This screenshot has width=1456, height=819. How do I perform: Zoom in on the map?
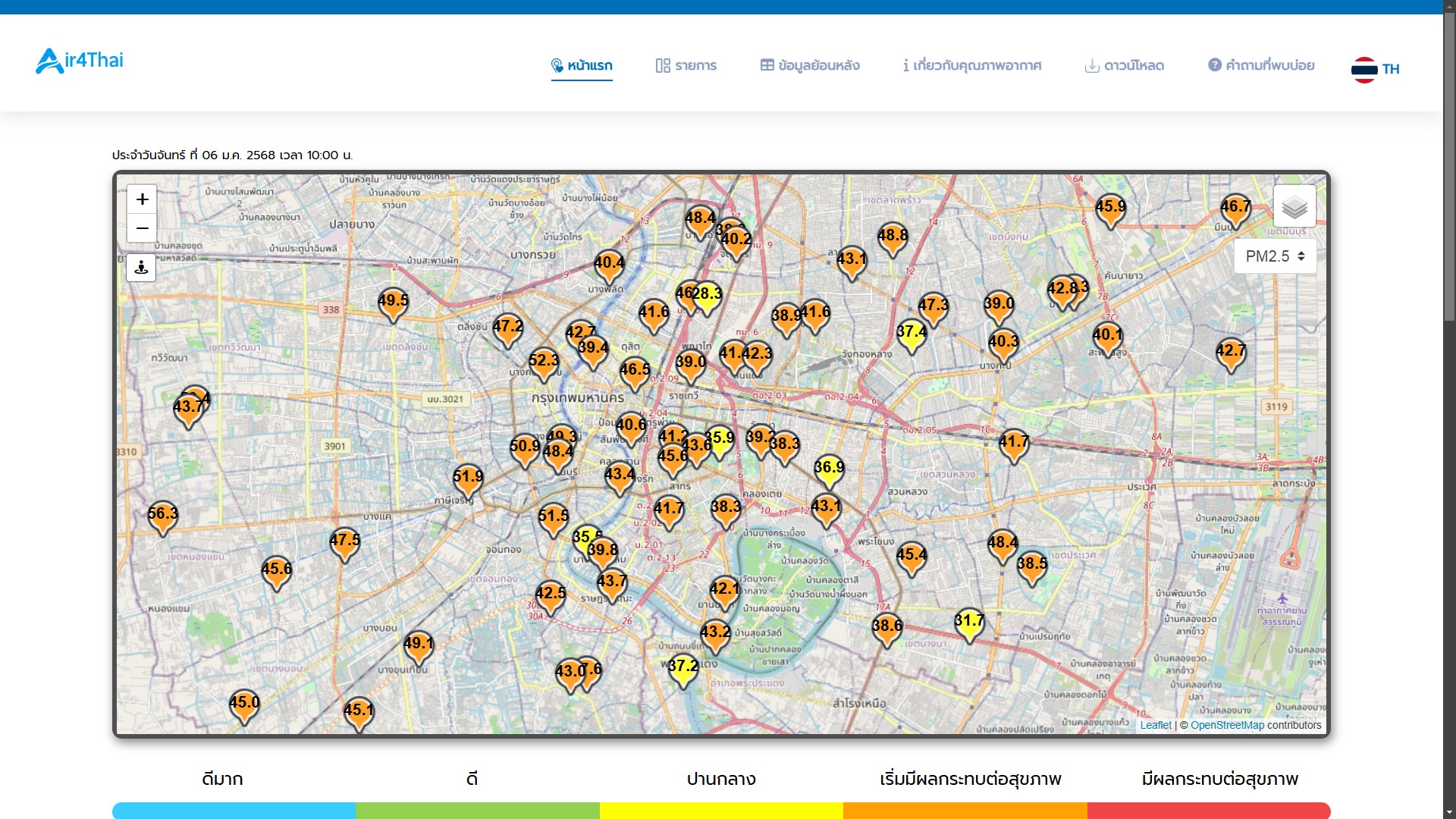click(142, 199)
